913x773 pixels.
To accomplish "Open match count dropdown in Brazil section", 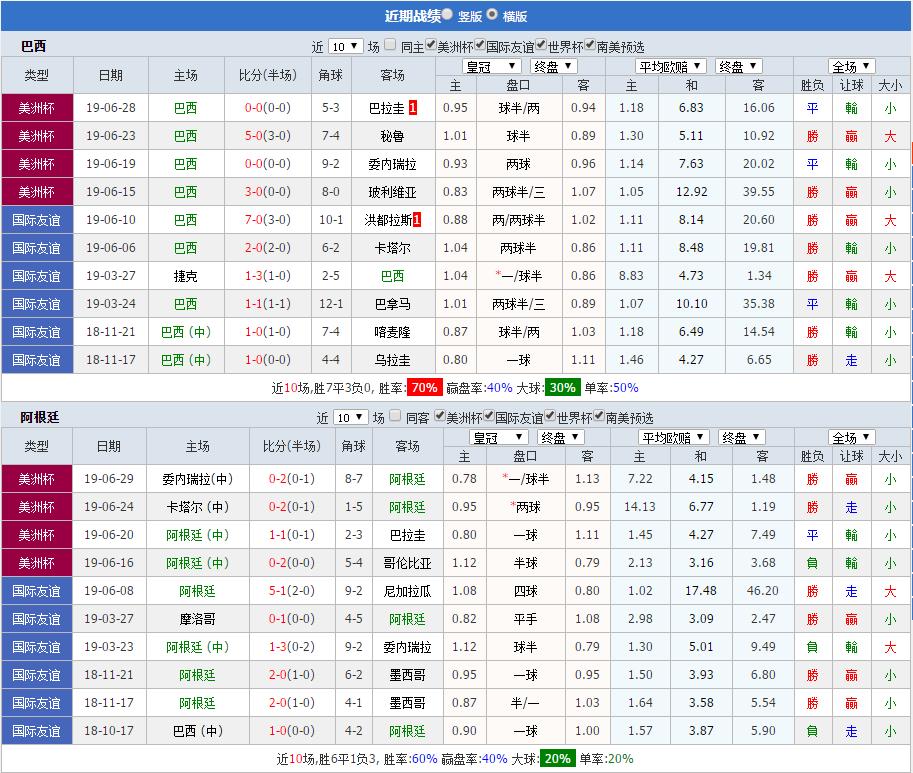I will (x=346, y=47).
